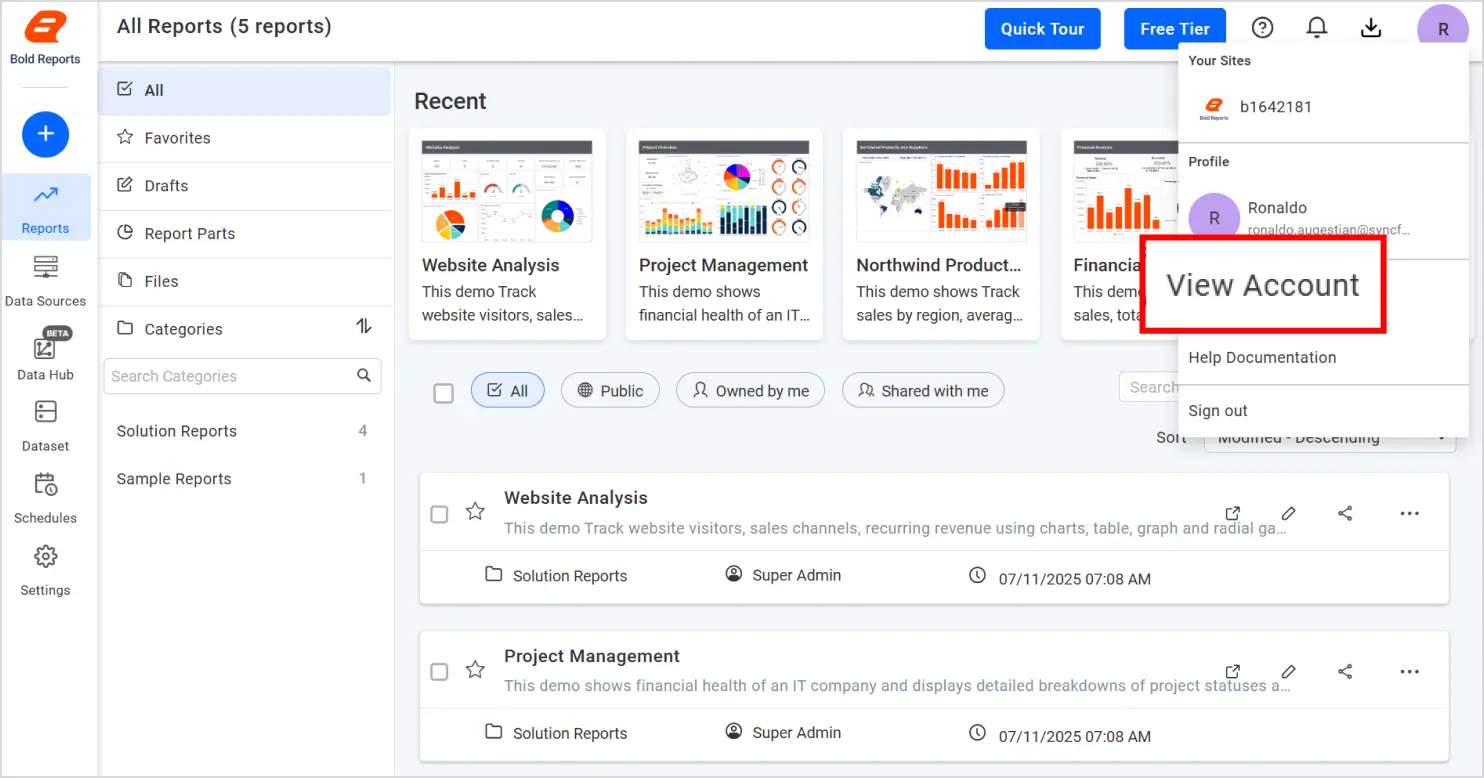Select the Public filter chip
The width and height of the screenshot is (1484, 778).
point(610,391)
